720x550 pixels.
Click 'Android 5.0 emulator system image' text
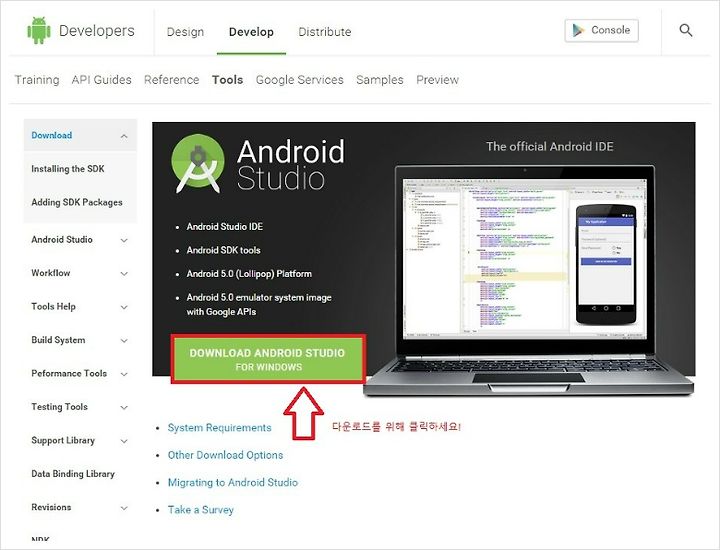pos(259,297)
